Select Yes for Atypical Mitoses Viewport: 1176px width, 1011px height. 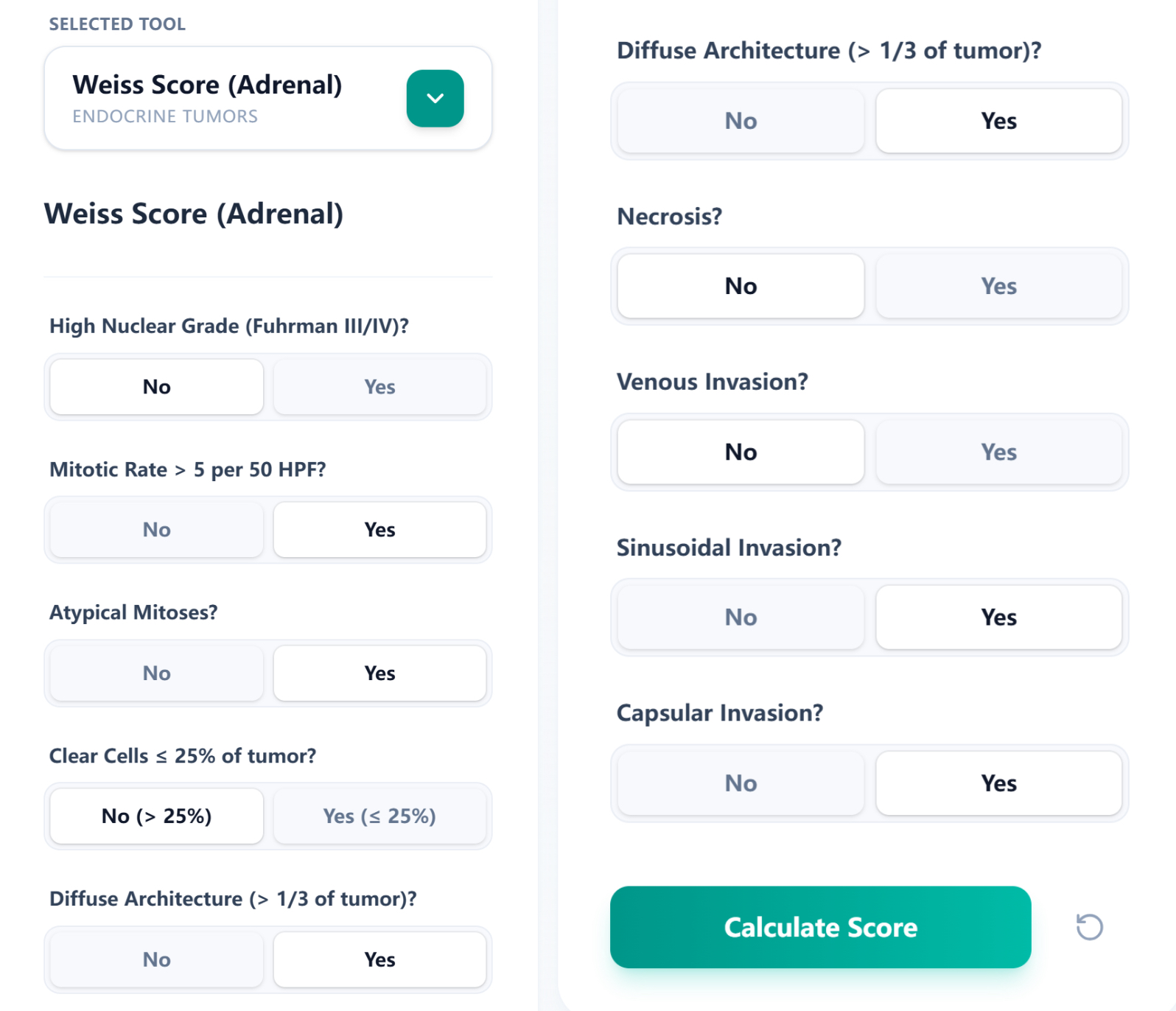click(379, 672)
